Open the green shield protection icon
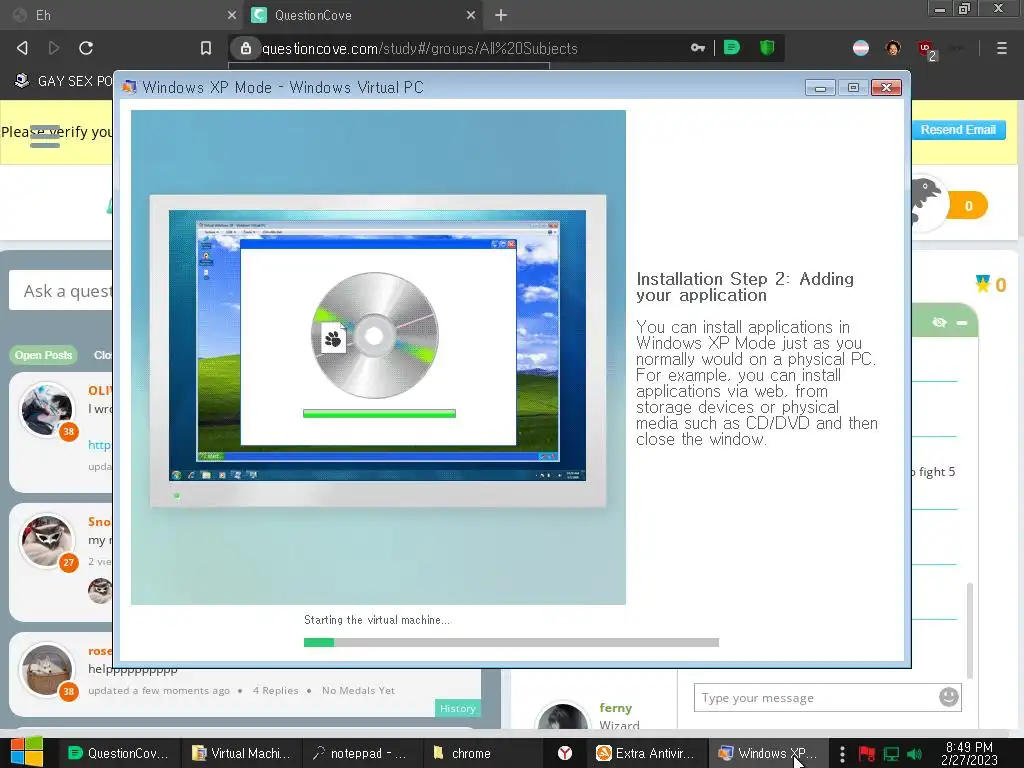Image resolution: width=1024 pixels, height=768 pixels. pyautogui.click(x=767, y=48)
